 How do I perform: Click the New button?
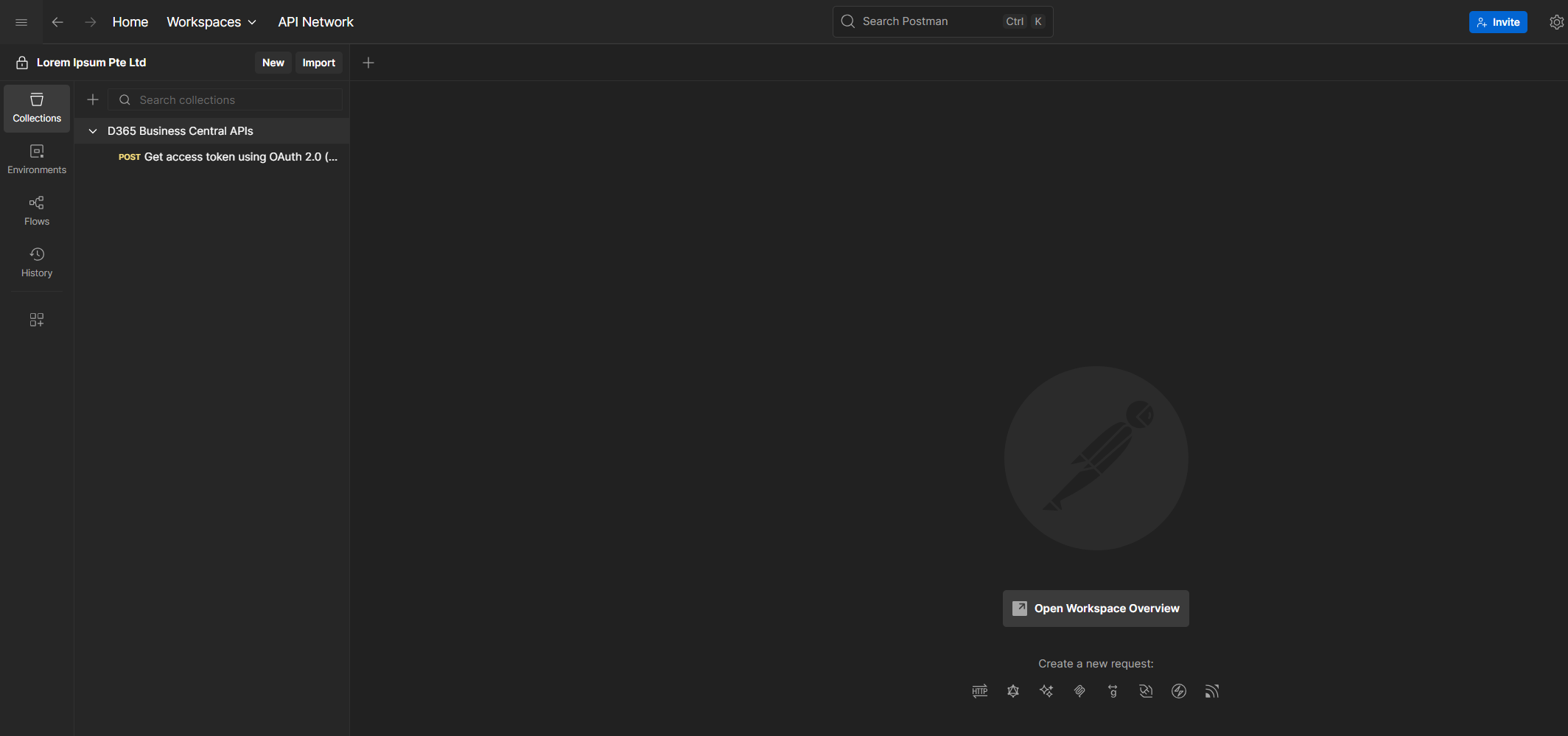(x=273, y=63)
